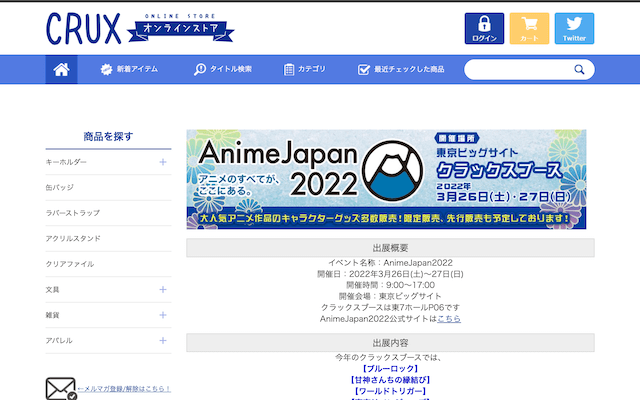
Task: Go to the Home house icon
Action: [x=61, y=69]
